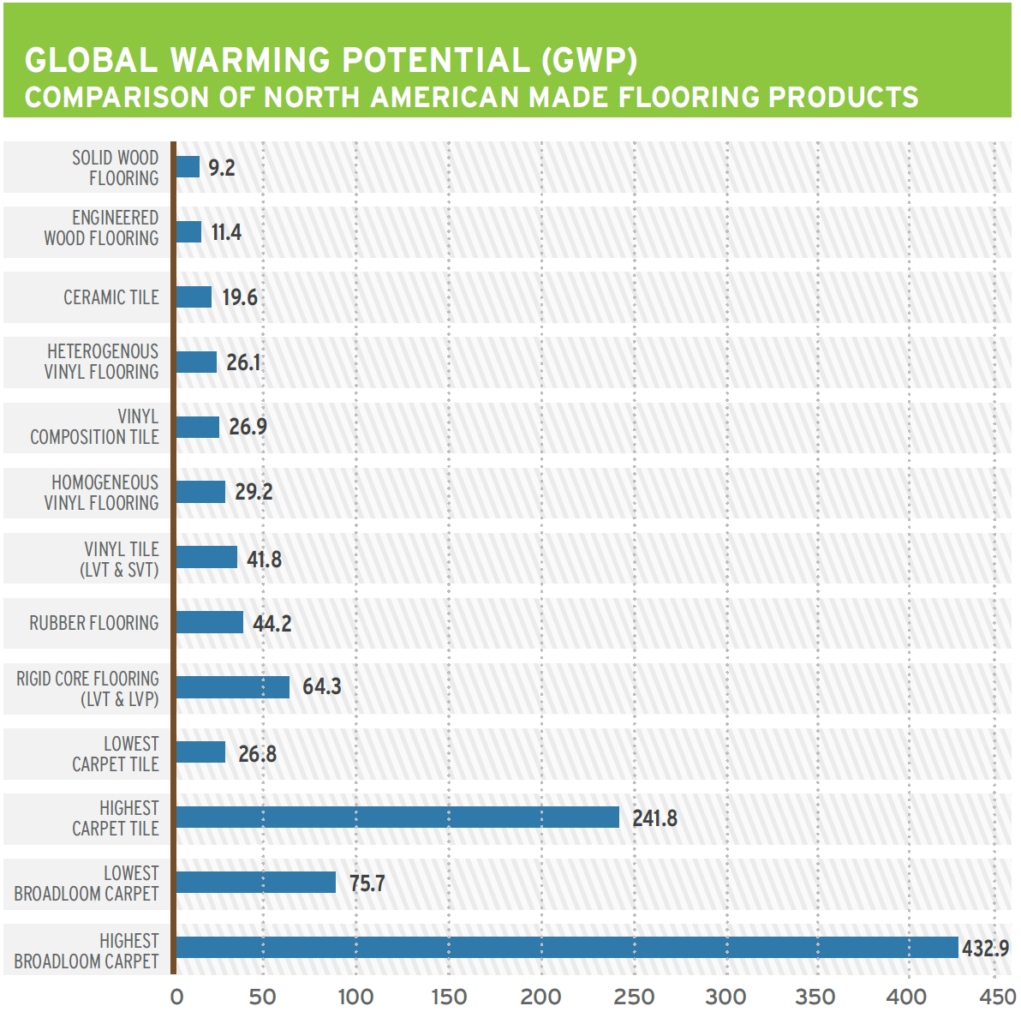Select the 'Lowest Carpet Tile' label
Viewport: 1021px width, 1024px height.
[x=116, y=754]
